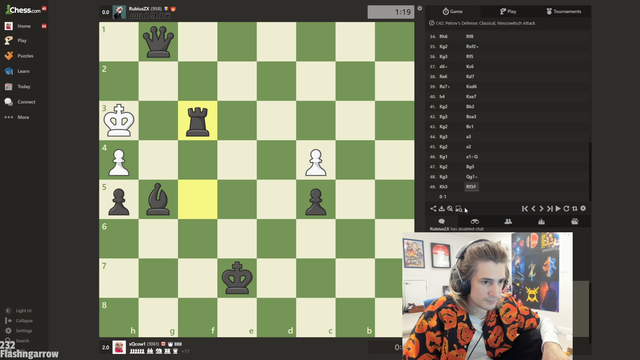
Task: Open the leaderboard bar-chart tab
Action: point(542,221)
